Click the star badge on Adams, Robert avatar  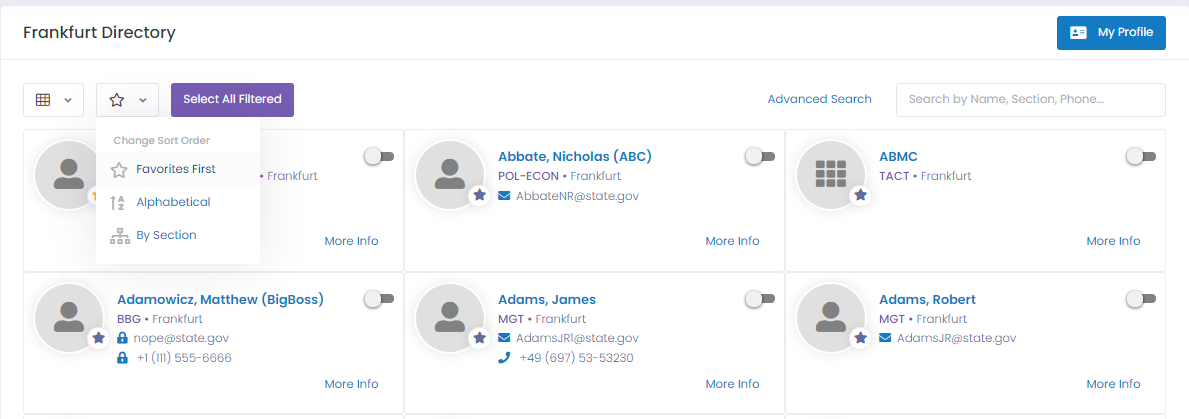pyautogui.click(x=860, y=338)
